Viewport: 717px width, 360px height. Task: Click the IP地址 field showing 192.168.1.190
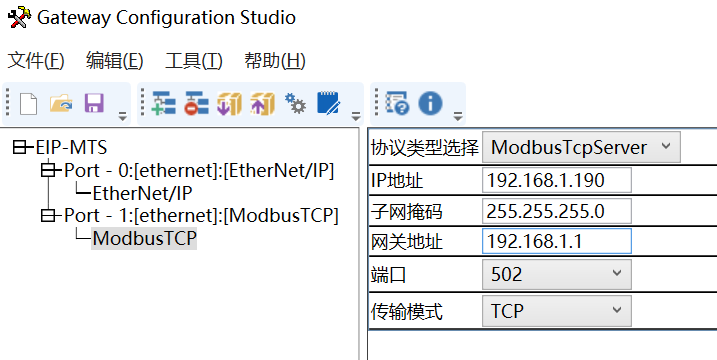(556, 180)
